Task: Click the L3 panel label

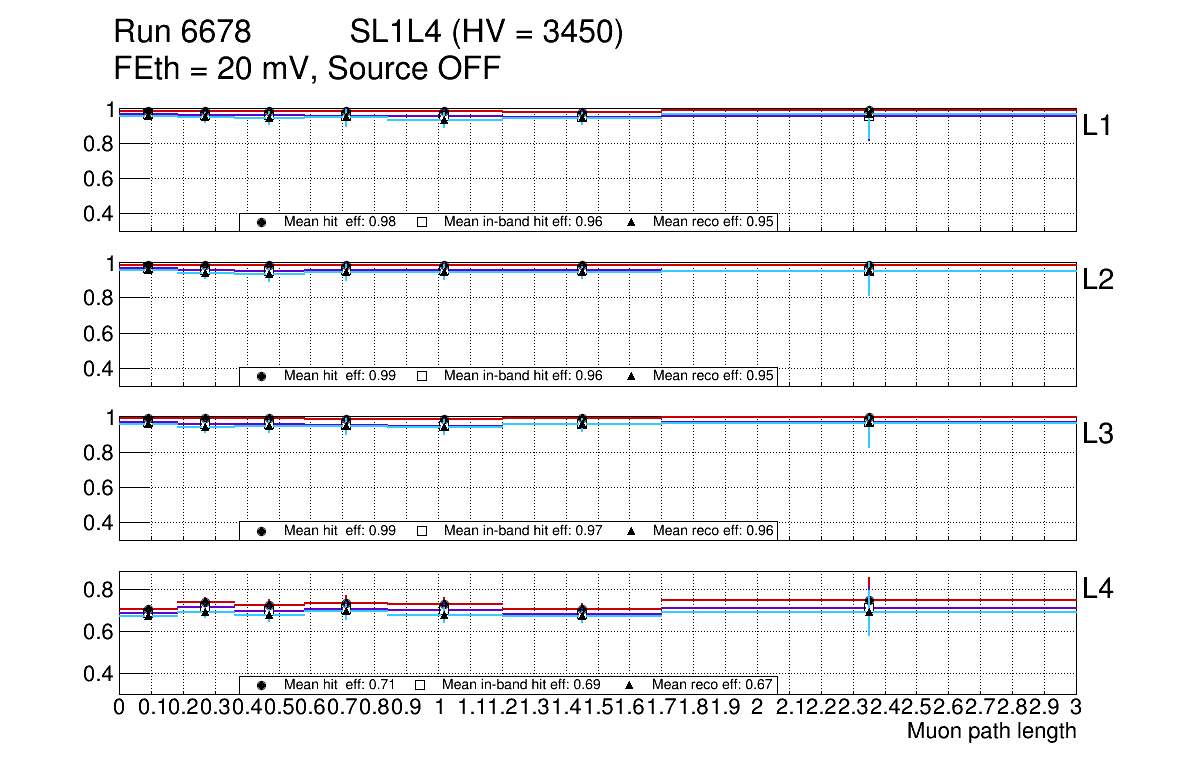Action: (1097, 435)
